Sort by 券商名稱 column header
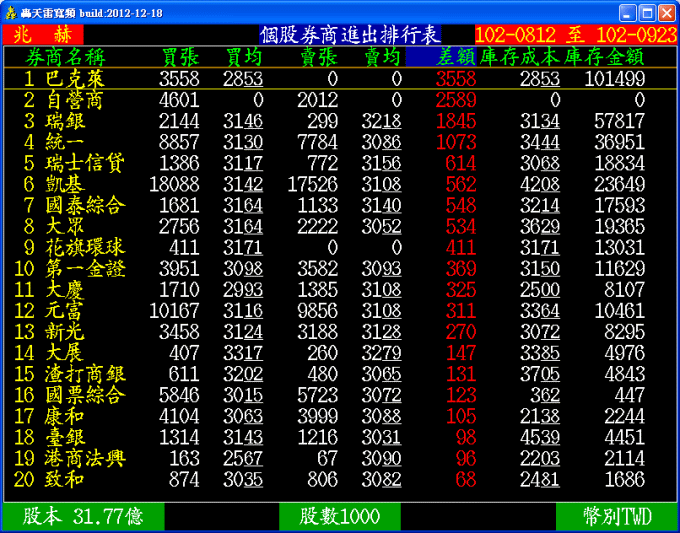This screenshot has height=533, width=680. pyautogui.click(x=65, y=57)
